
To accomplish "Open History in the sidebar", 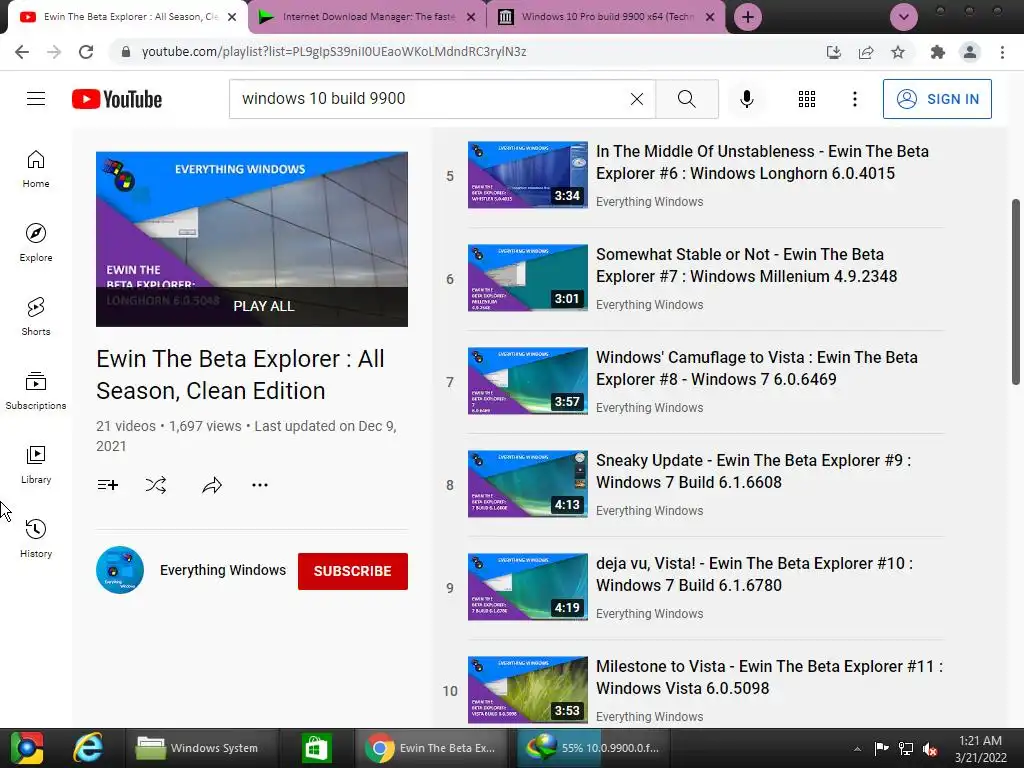I will pos(36,539).
